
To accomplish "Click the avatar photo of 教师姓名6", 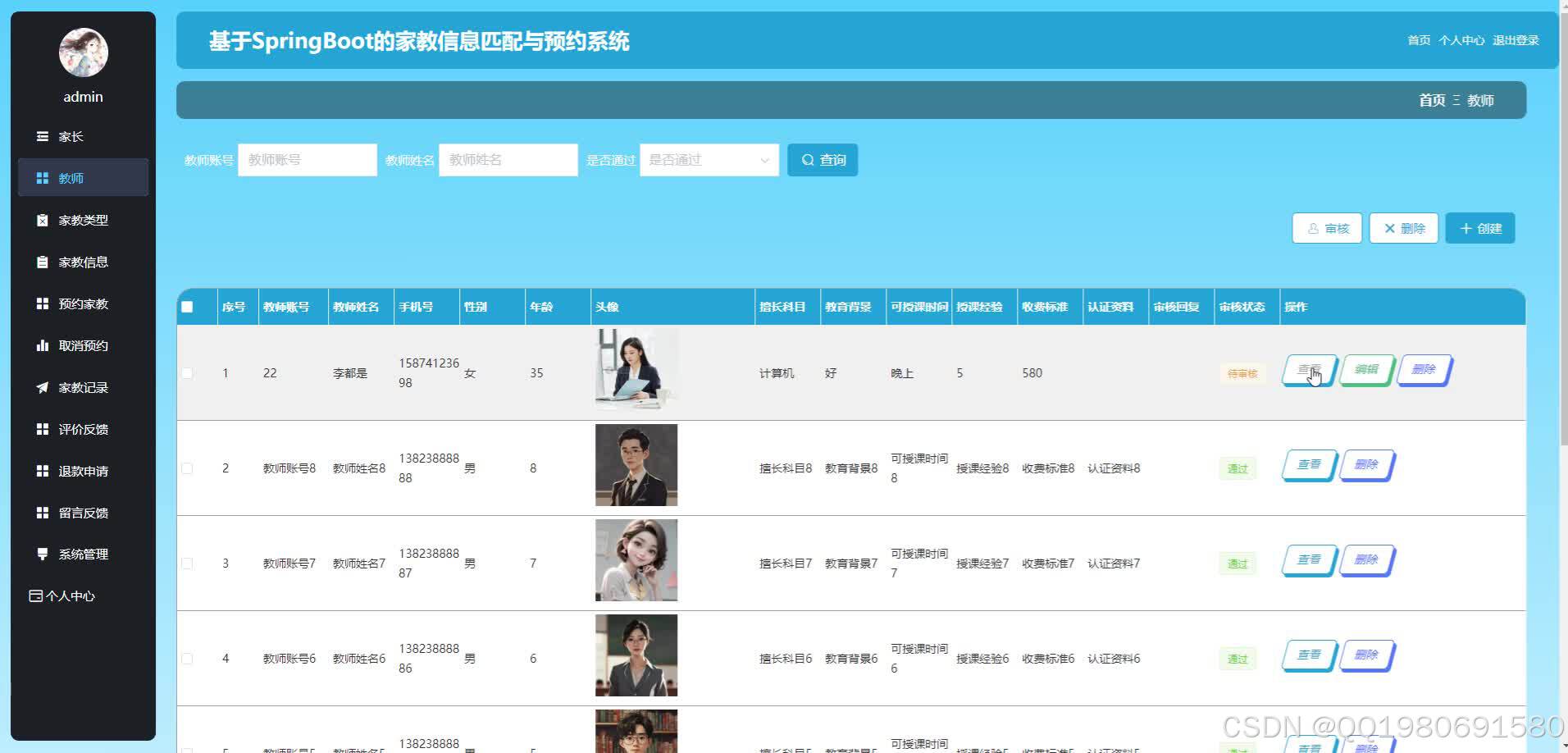I will coord(636,655).
